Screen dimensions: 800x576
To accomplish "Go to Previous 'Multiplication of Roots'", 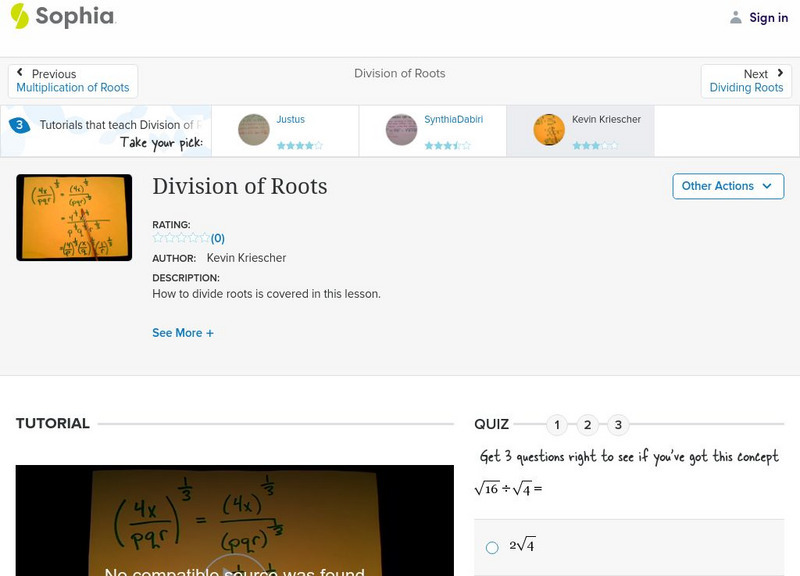I will click(x=72, y=87).
